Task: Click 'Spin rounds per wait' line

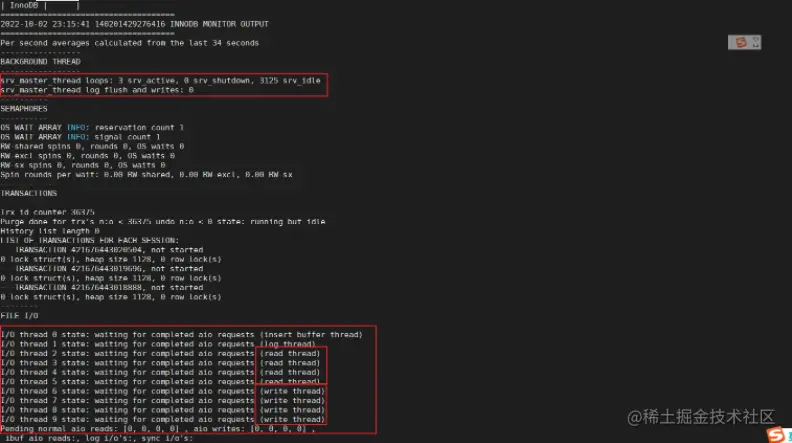Action: 146,175
